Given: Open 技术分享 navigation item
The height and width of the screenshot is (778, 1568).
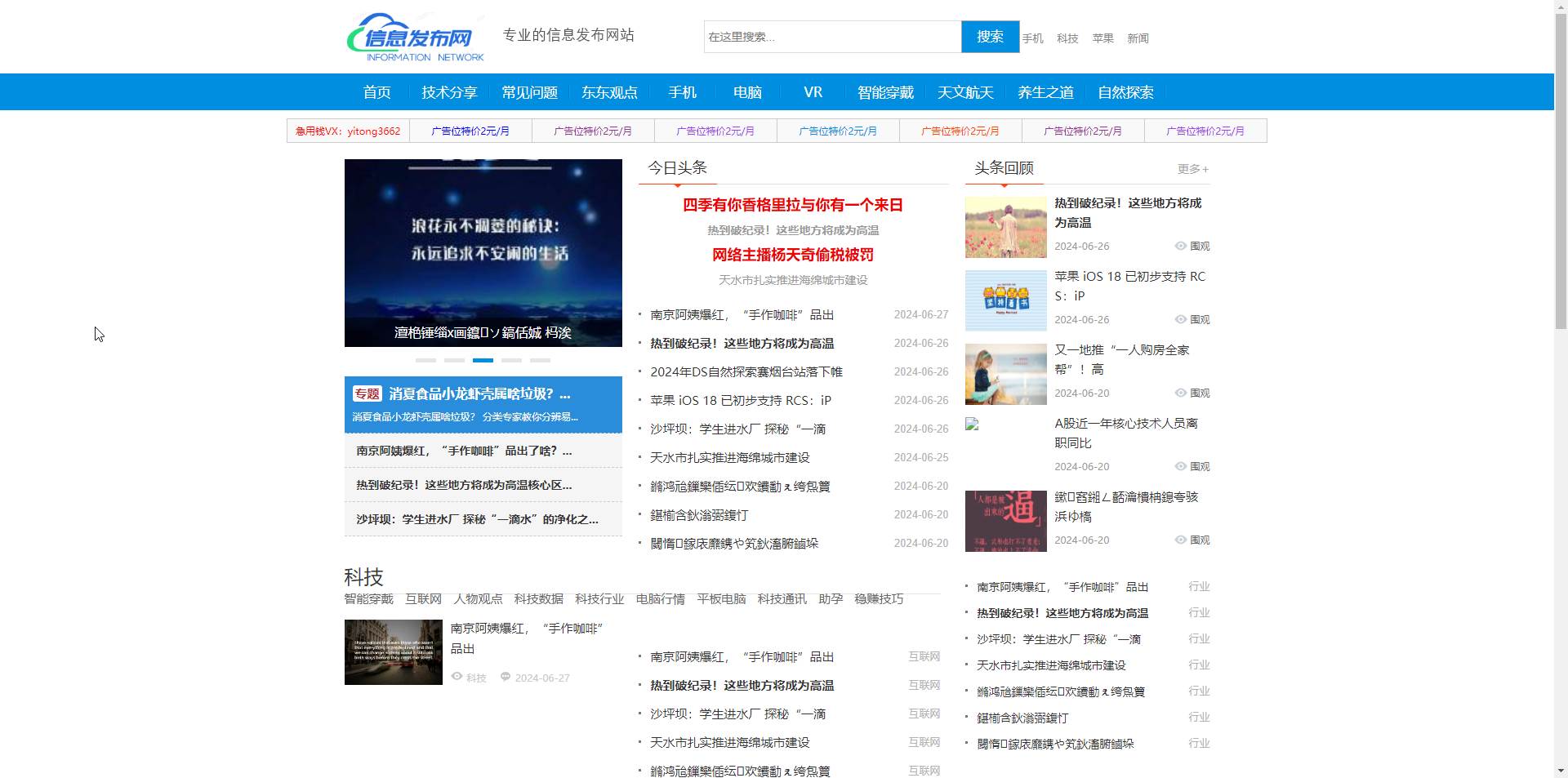Looking at the screenshot, I should 449,92.
